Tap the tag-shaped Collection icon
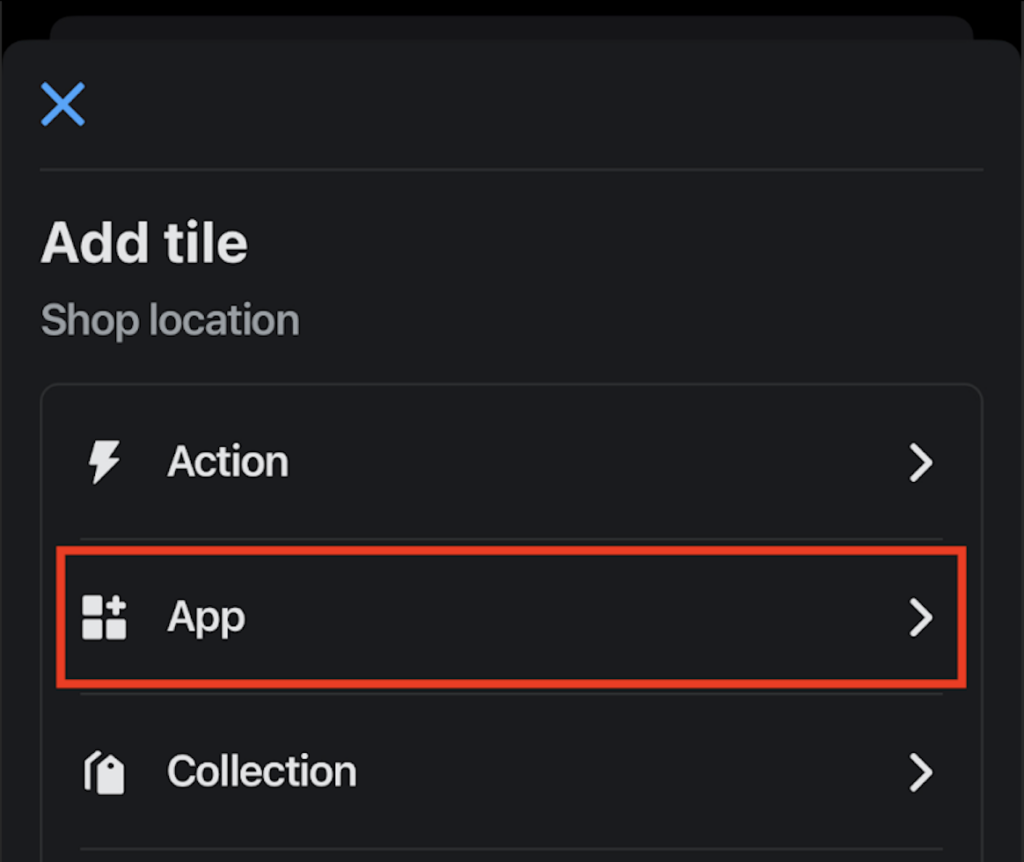 click(104, 772)
